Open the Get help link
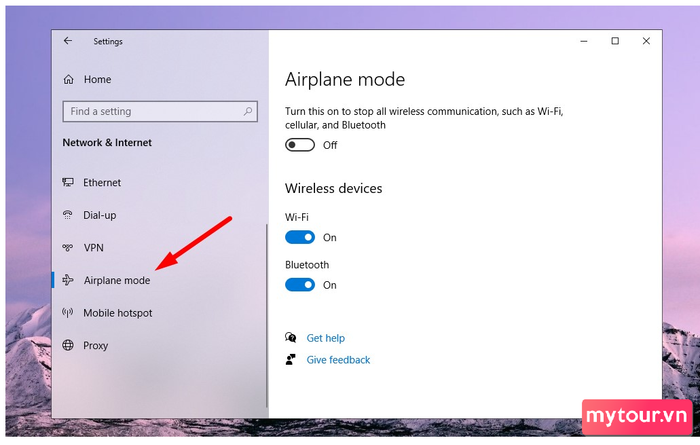700x445 pixels. [x=325, y=338]
